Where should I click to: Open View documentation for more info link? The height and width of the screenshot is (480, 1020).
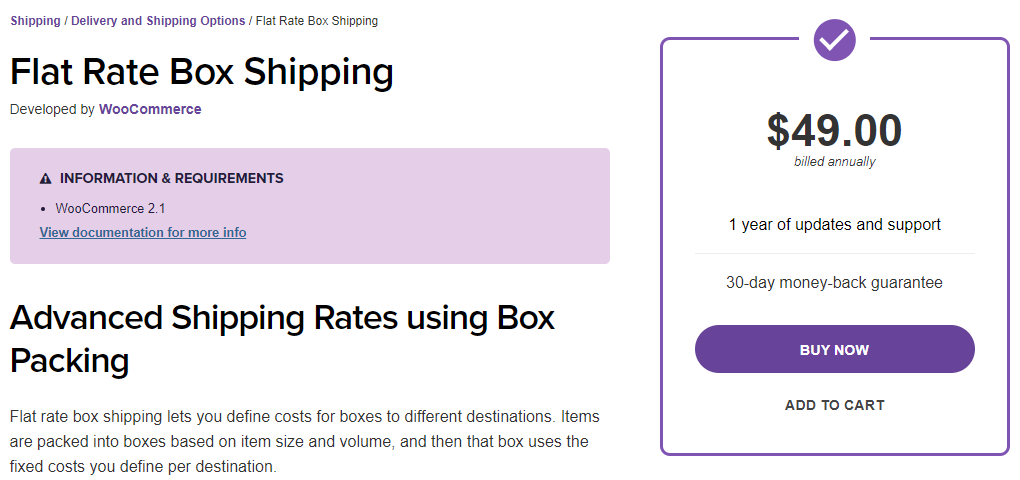(x=143, y=232)
